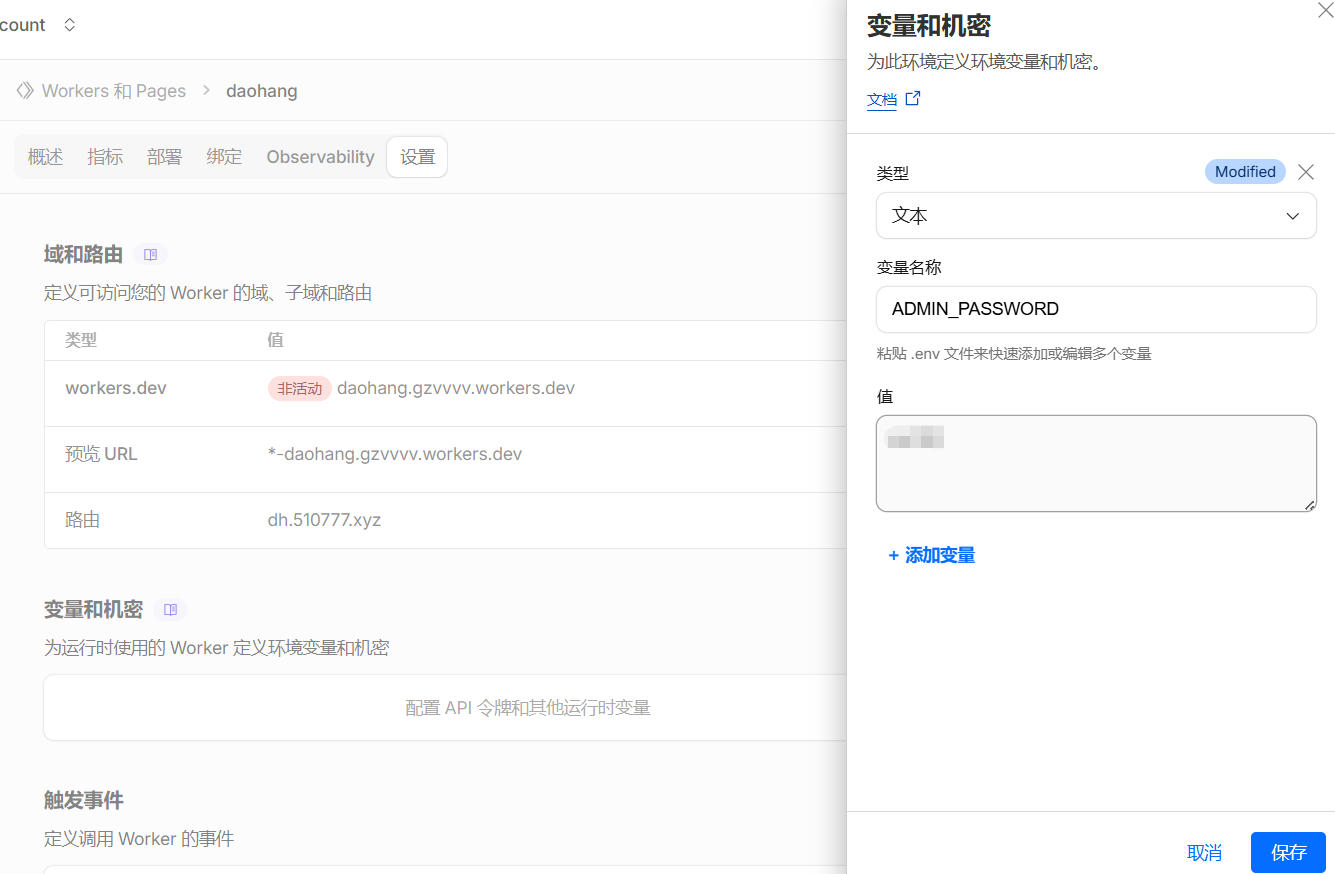Select the 设置 tab
The height and width of the screenshot is (874, 1335).
(417, 157)
